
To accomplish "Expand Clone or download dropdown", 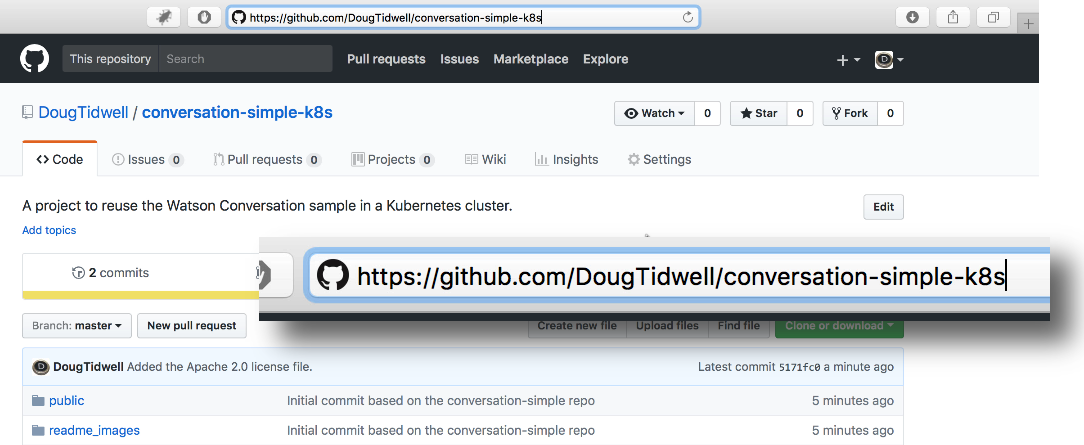I will 839,325.
